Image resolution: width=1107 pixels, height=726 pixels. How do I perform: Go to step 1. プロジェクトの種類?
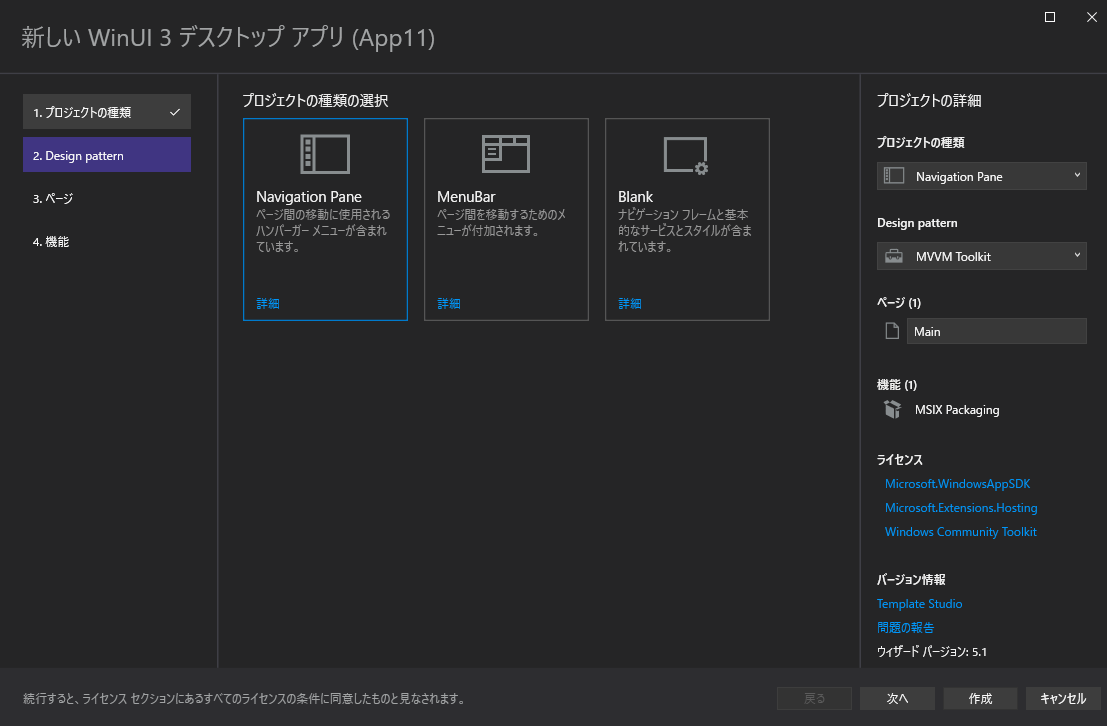coord(107,112)
